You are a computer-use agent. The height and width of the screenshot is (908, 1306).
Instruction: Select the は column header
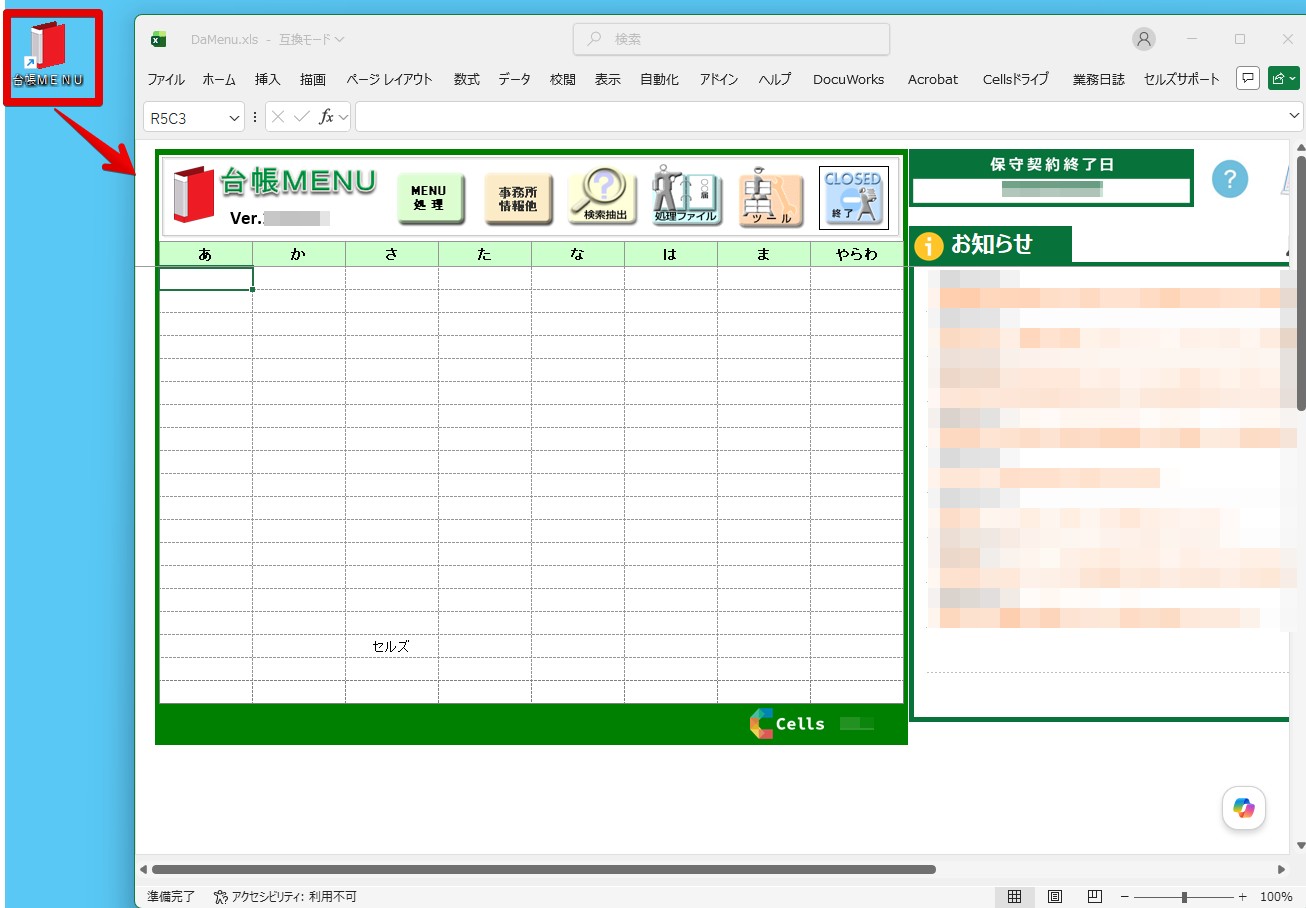pyautogui.click(x=671, y=254)
